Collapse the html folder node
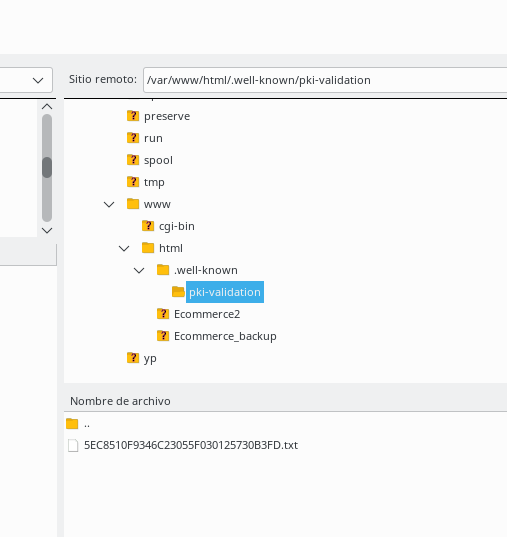507x537 pixels. 124,248
